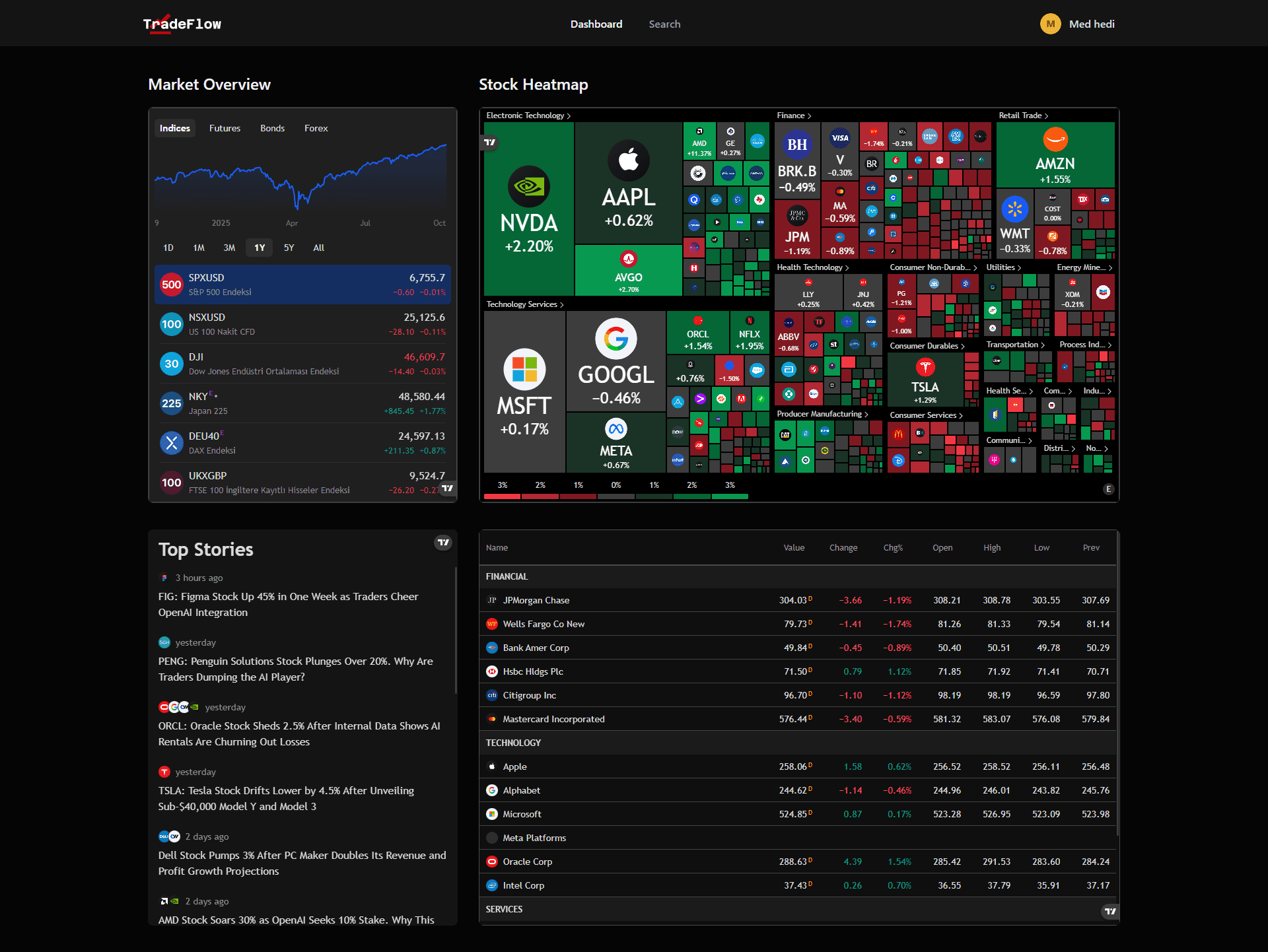Image resolution: width=1268 pixels, height=952 pixels.
Task: Click the BH logo in BRK.B tile
Action: point(797,145)
